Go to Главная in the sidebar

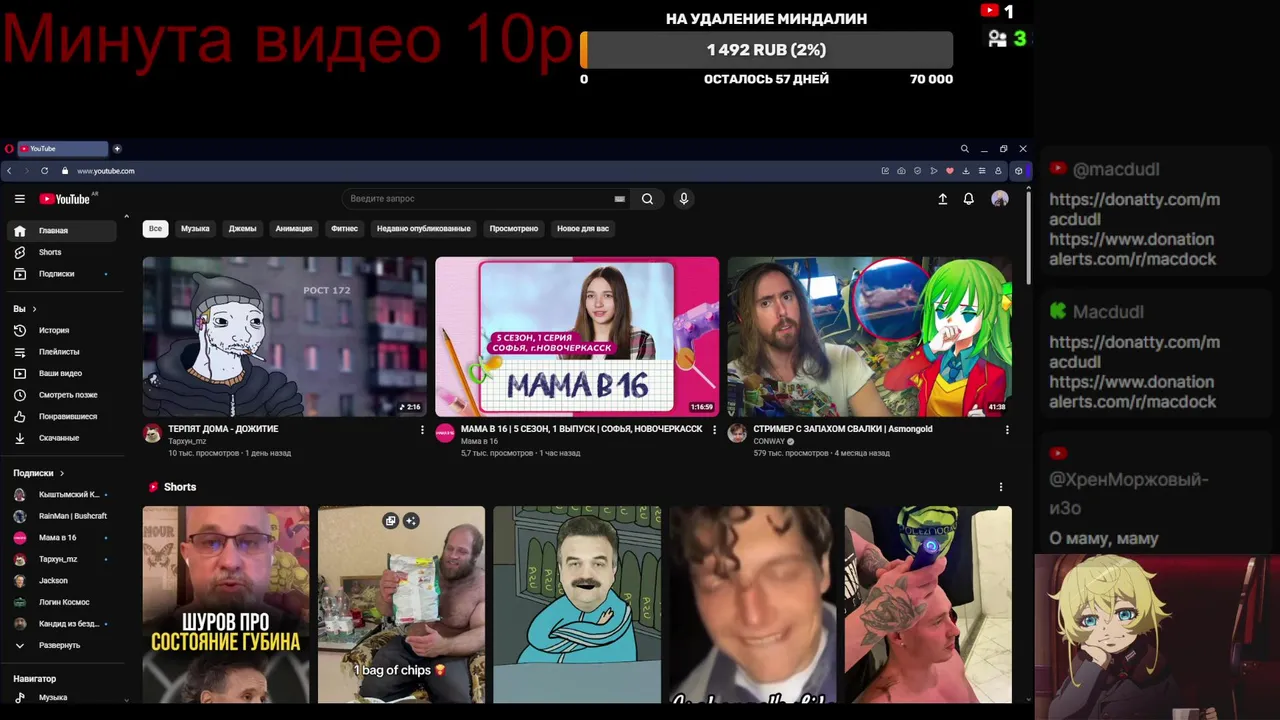coord(62,231)
